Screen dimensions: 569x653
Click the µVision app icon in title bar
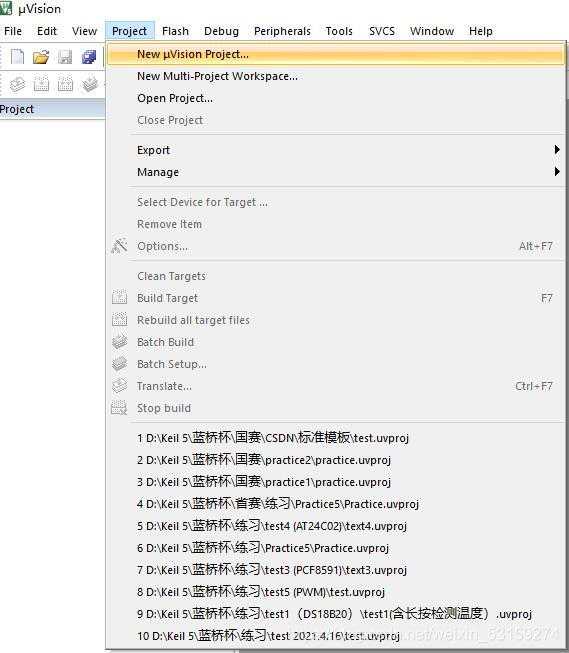[6, 8]
